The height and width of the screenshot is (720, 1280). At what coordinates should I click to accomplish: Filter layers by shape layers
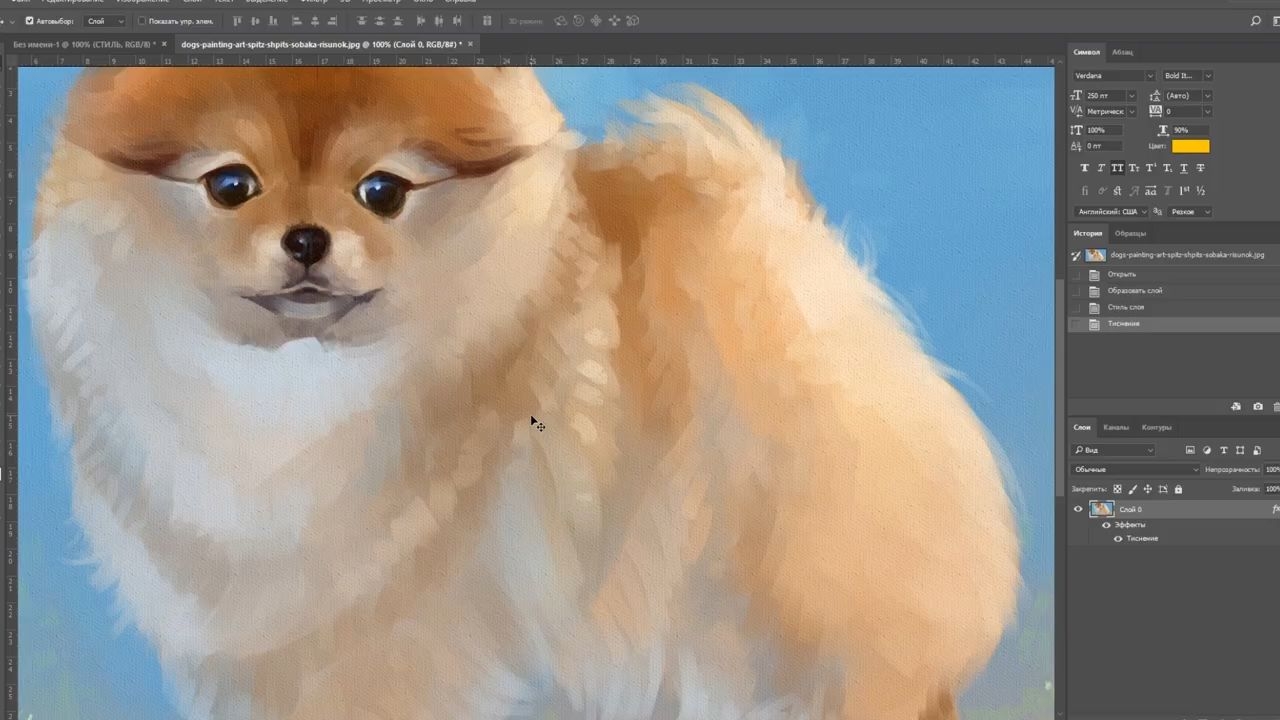point(1240,450)
